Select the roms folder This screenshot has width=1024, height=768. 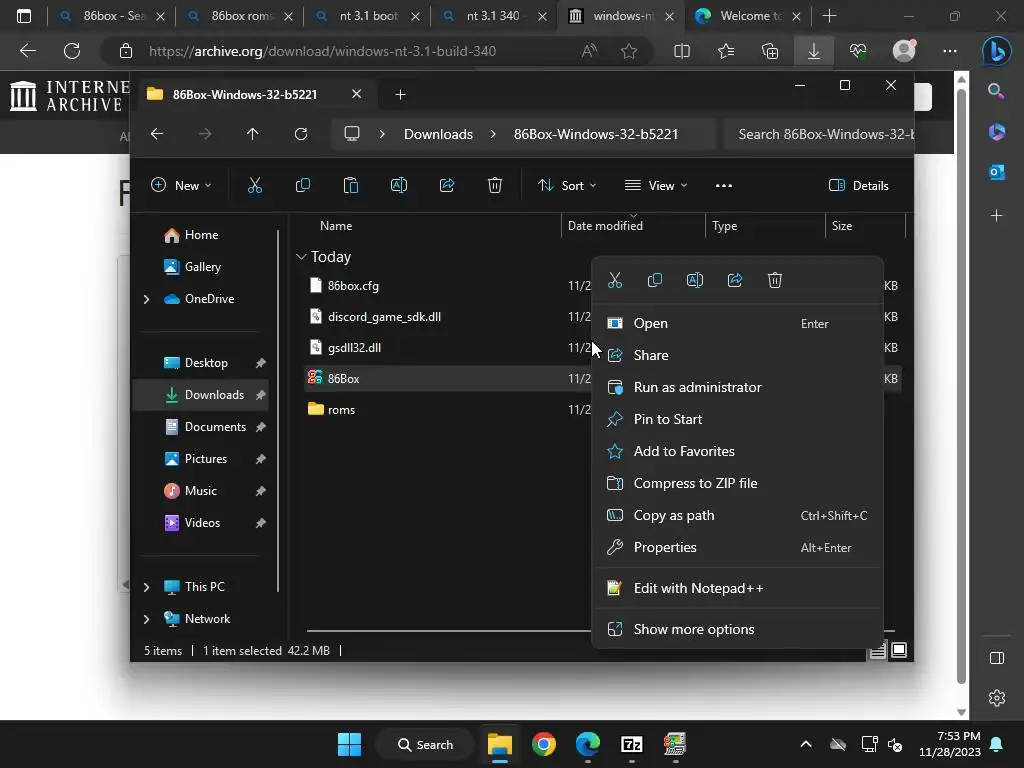(x=342, y=410)
